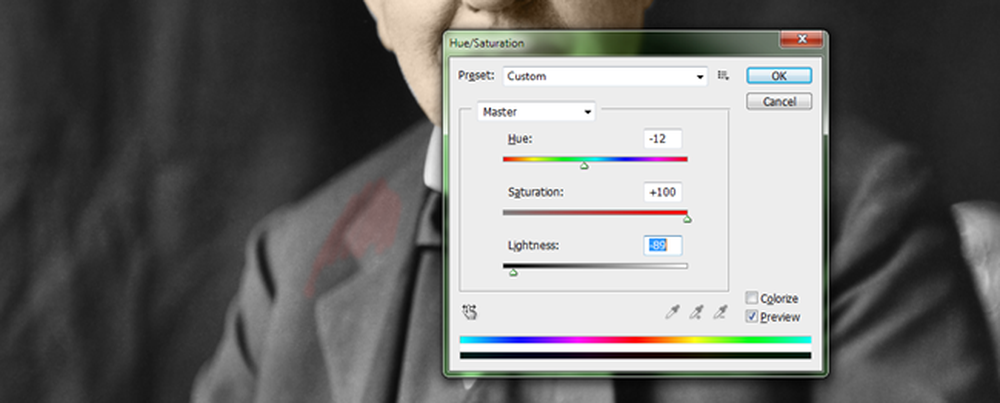This screenshot has height=403, width=1000.
Task: Click the Preset: label text
Action: pyautogui.click(x=476, y=76)
